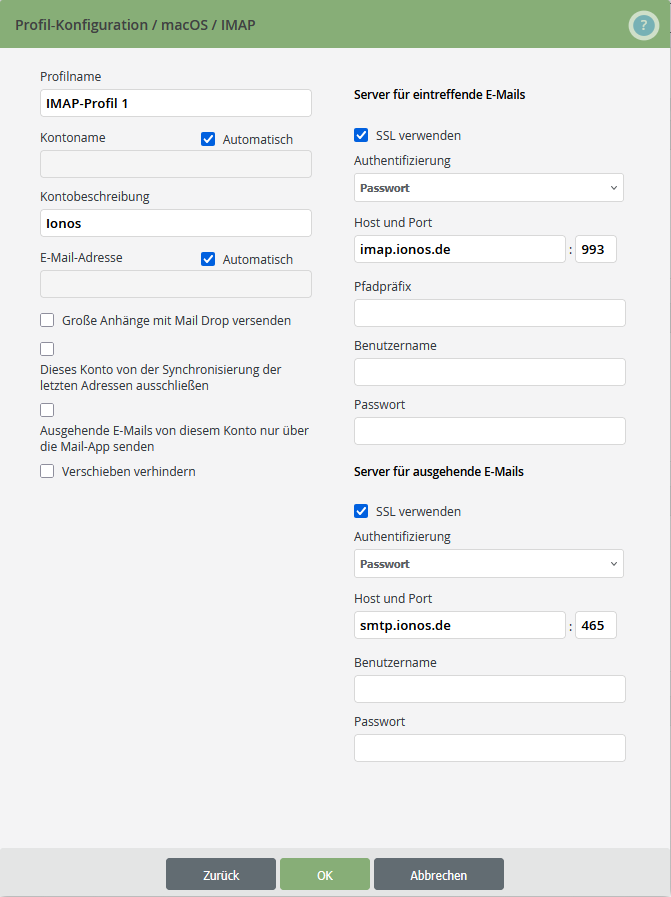Open the outgoing Authentifizierung dropdown
The height and width of the screenshot is (897, 671).
click(488, 563)
